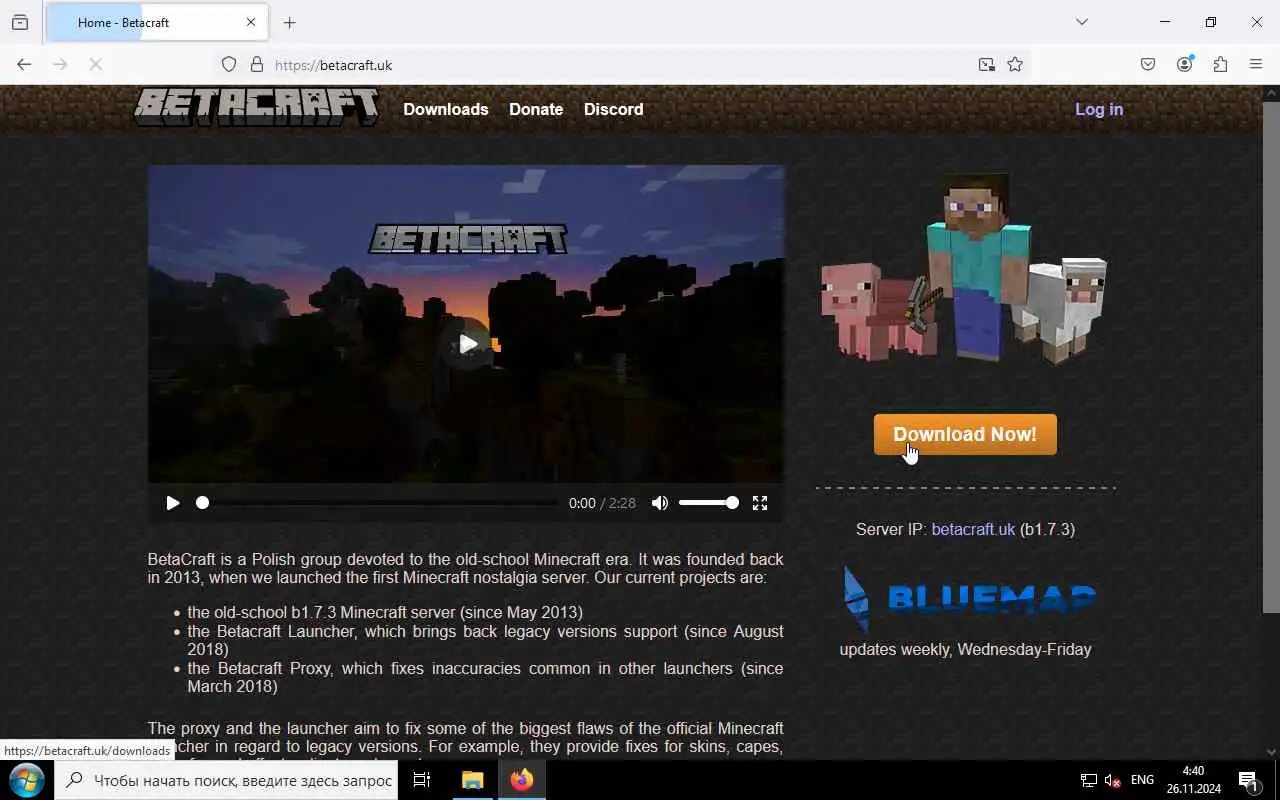Image resolution: width=1280 pixels, height=800 pixels.
Task: Click the Betacraft logo in header
Action: pos(257,107)
